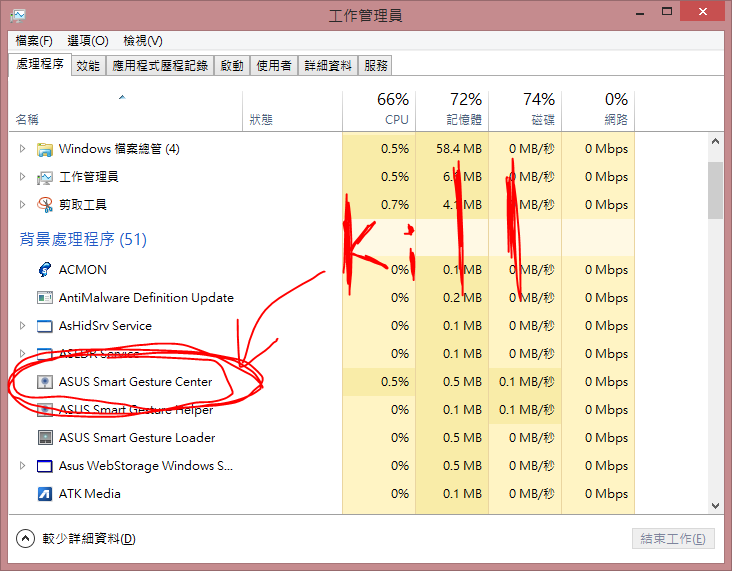Click the Task Manager title bar icon

pyautogui.click(x=18, y=15)
